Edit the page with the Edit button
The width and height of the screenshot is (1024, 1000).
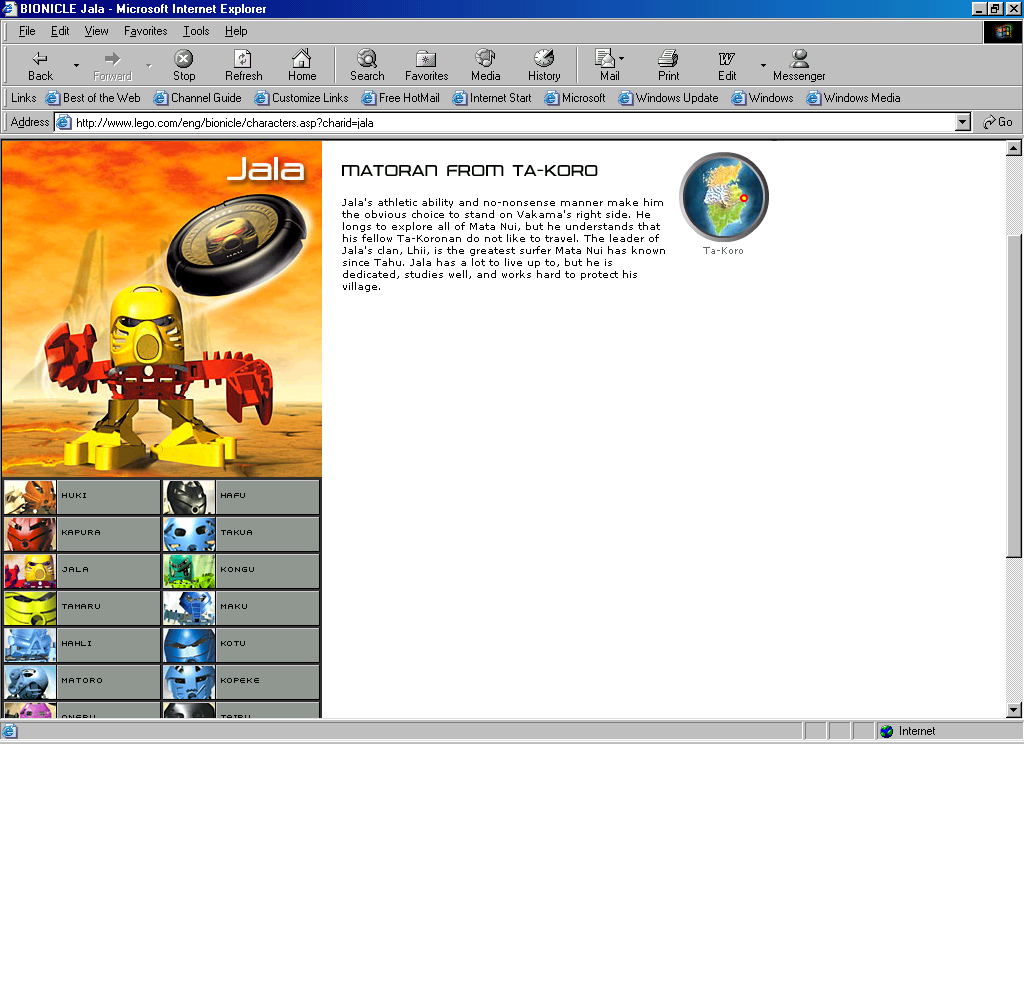[727, 65]
